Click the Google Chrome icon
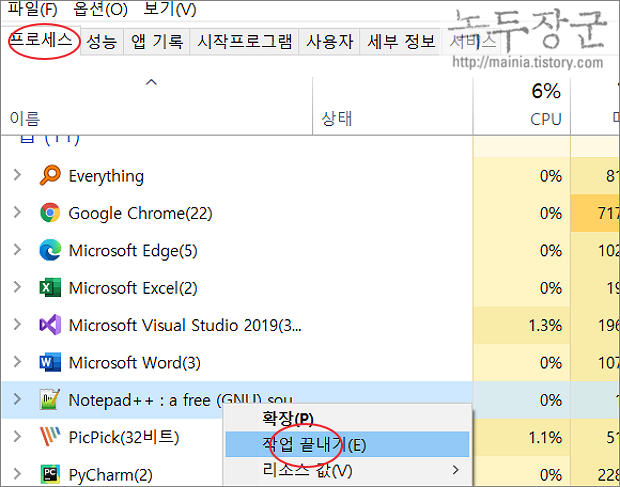The image size is (620, 487). click(50, 213)
